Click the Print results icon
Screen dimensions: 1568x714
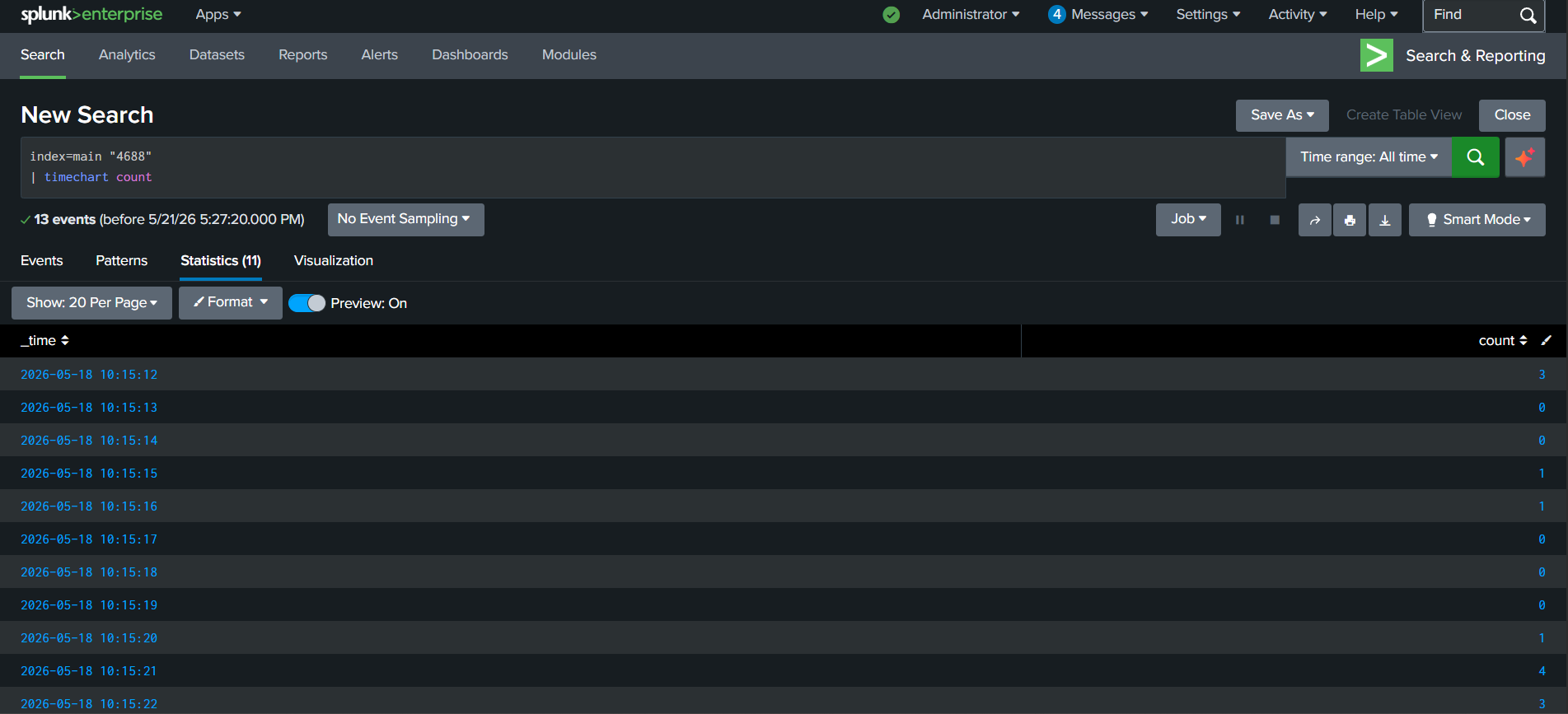click(x=1350, y=220)
